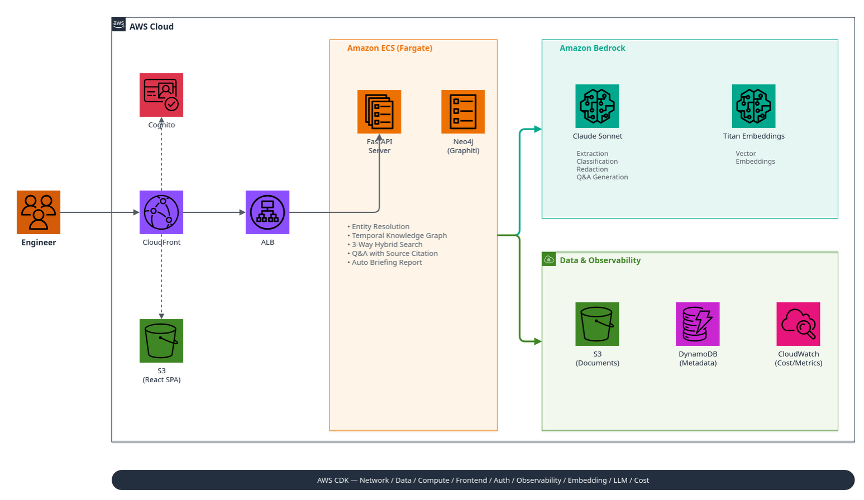Select the FastAPI Server icon
Image resolution: width=864 pixels, height=500 pixels.
click(x=379, y=112)
